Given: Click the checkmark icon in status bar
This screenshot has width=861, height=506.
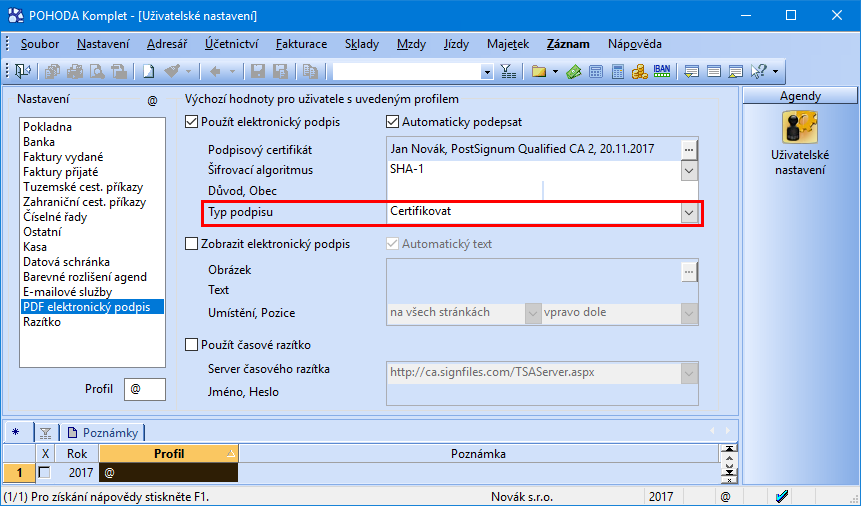Looking at the screenshot, I should 782,497.
